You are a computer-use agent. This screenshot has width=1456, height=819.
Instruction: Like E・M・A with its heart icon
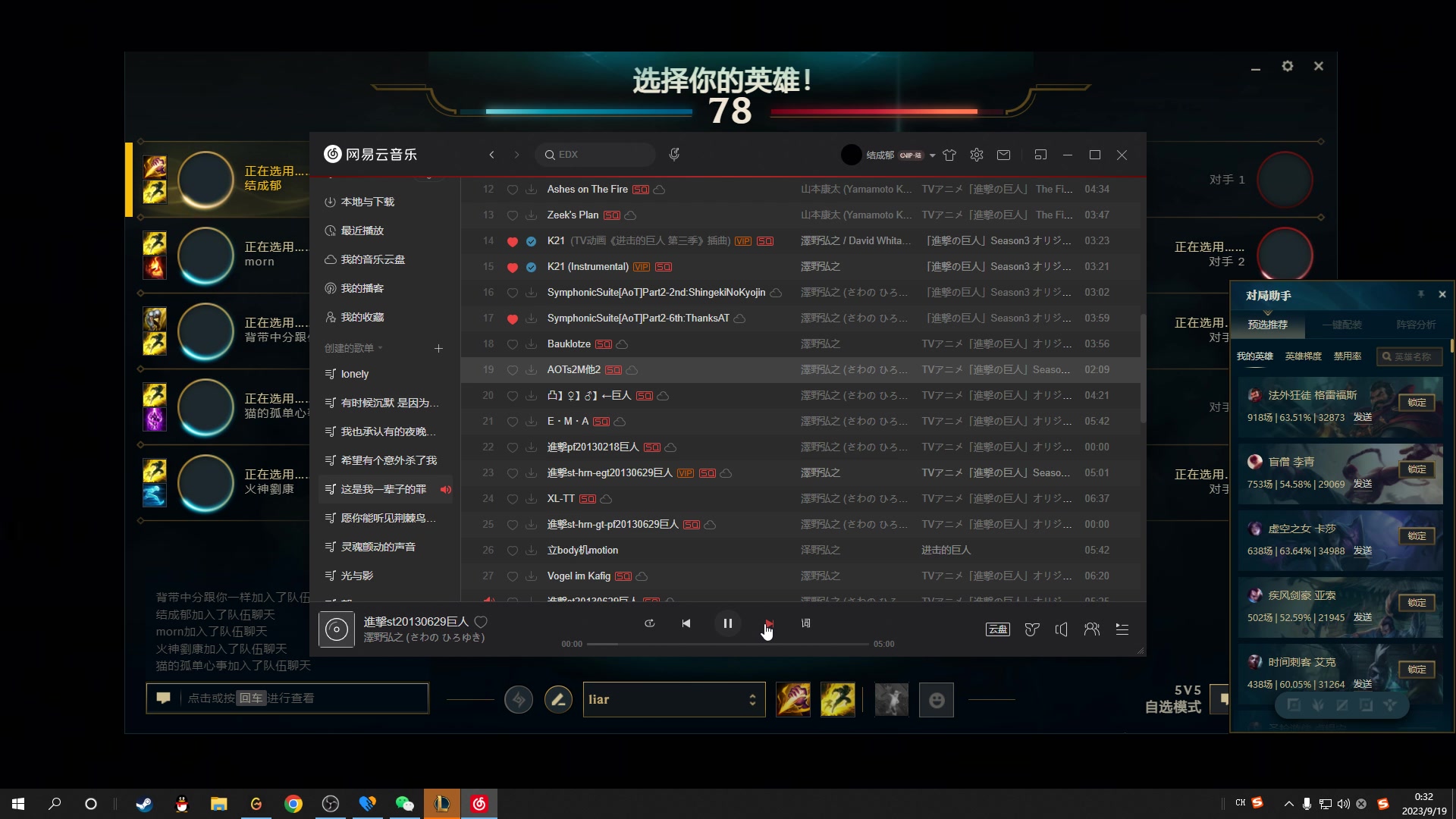click(513, 422)
